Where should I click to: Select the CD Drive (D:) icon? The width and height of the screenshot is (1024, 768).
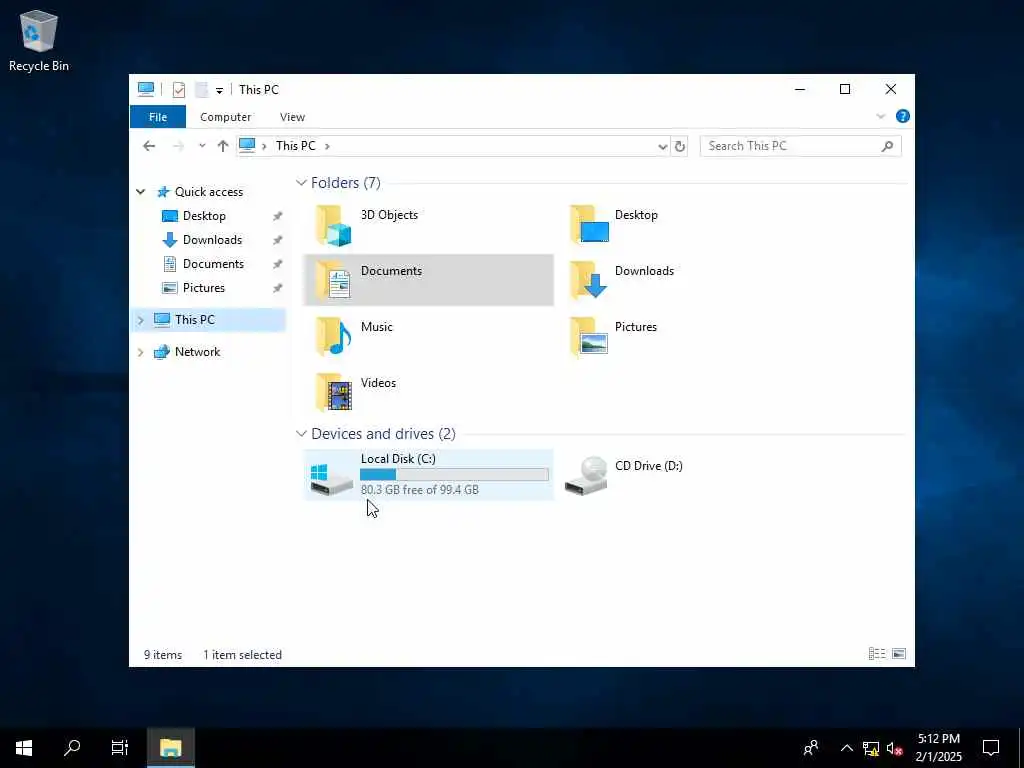click(586, 476)
